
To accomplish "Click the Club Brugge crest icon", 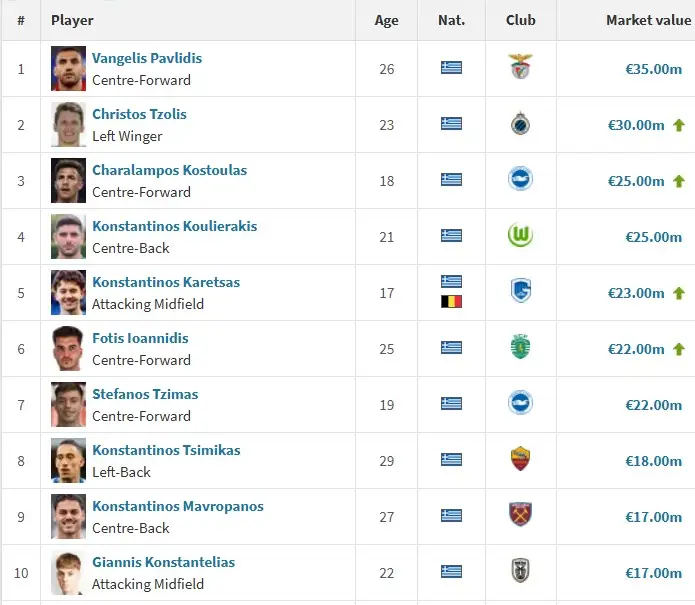I will tap(520, 124).
